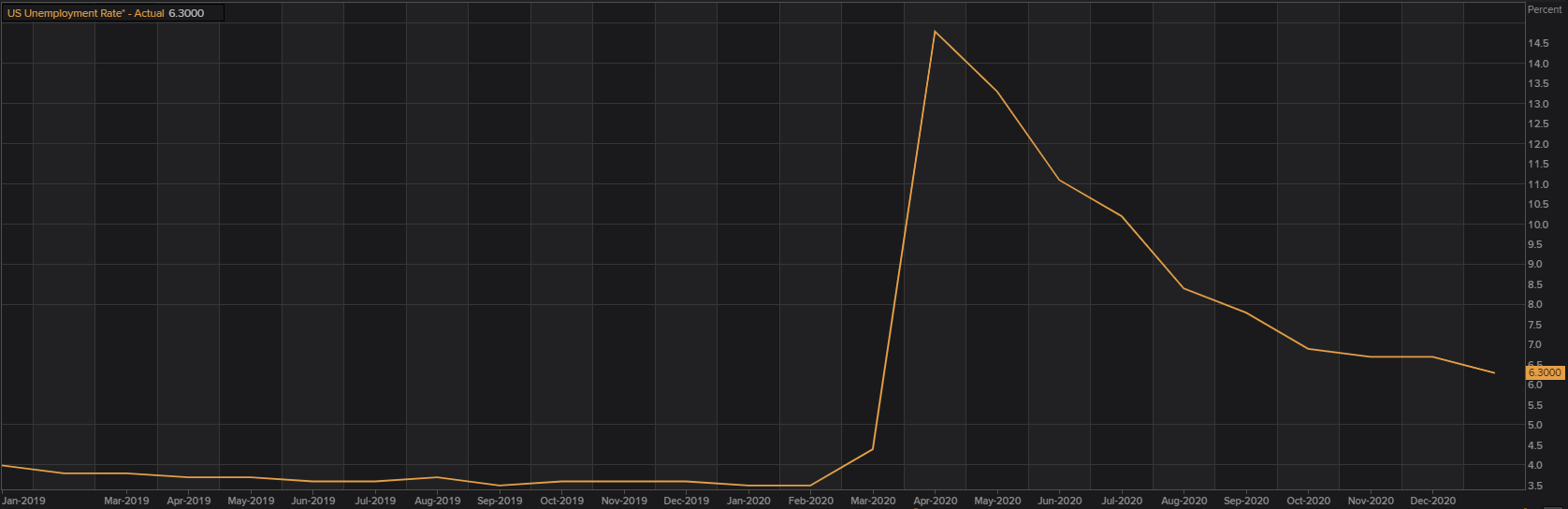The height and width of the screenshot is (509, 1568).
Task: Click the 9.5 value on percent axis
Action: click(x=1535, y=244)
